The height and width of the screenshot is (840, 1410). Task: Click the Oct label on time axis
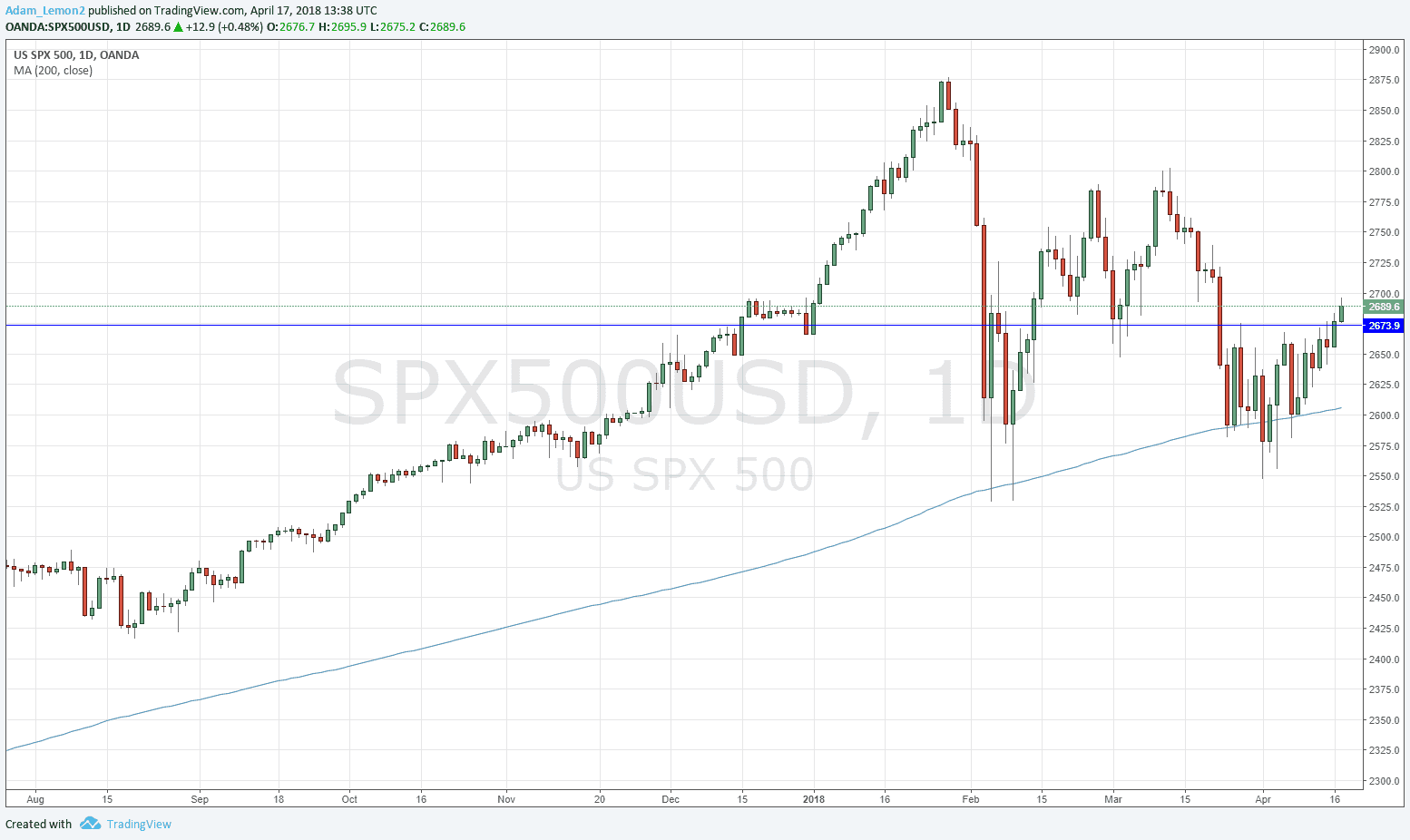349,799
